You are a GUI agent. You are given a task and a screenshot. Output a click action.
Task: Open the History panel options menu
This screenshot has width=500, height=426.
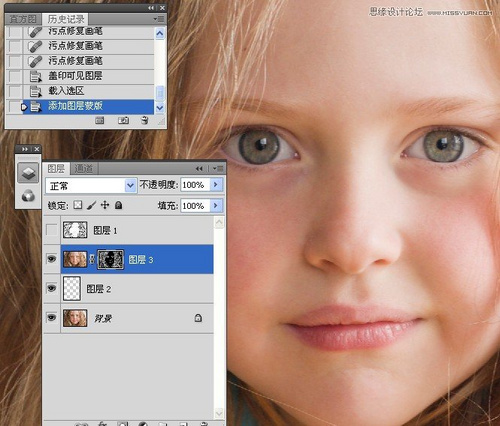[x=159, y=19]
